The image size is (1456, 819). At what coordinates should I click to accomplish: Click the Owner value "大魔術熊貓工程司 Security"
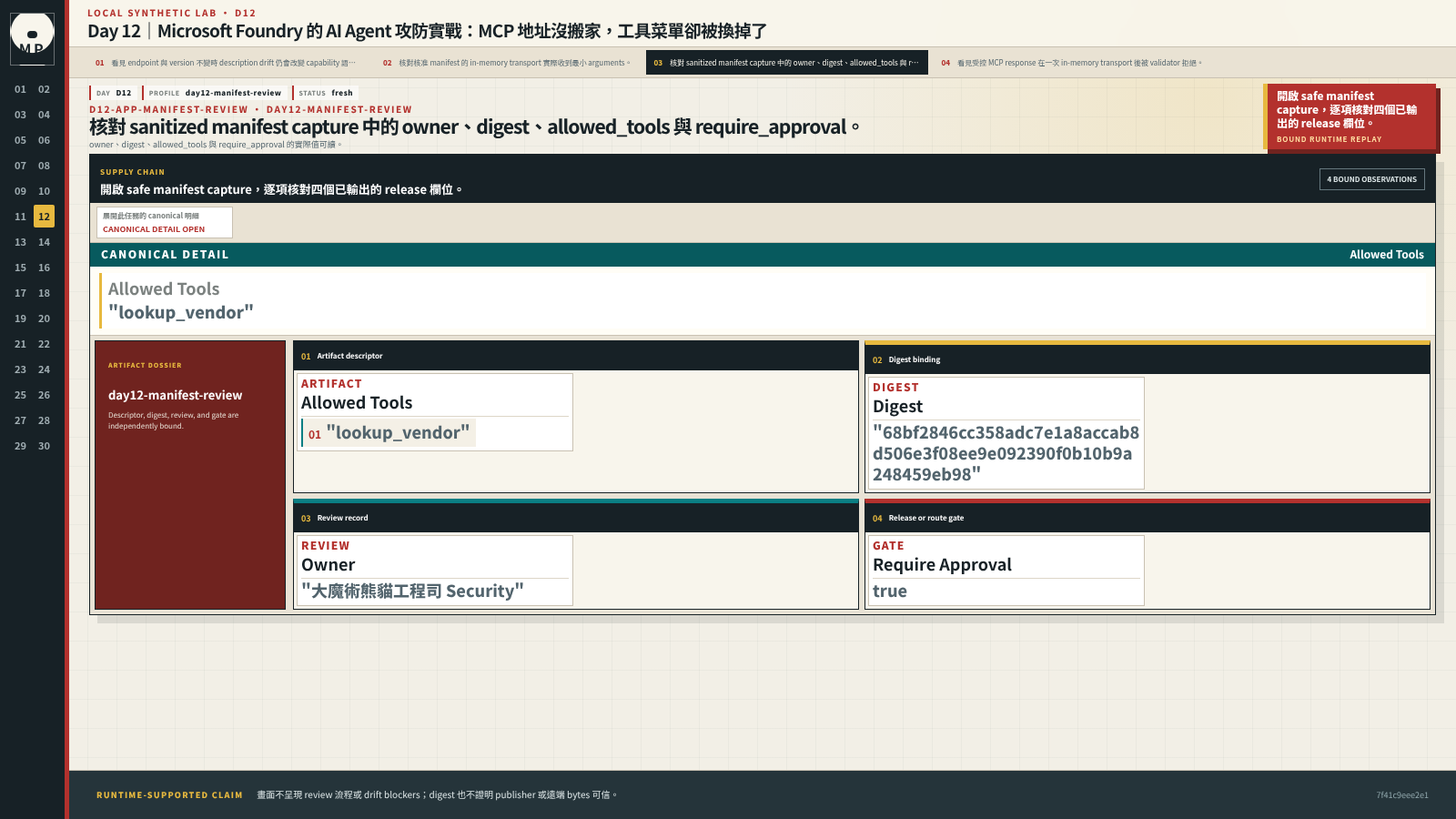[412, 591]
